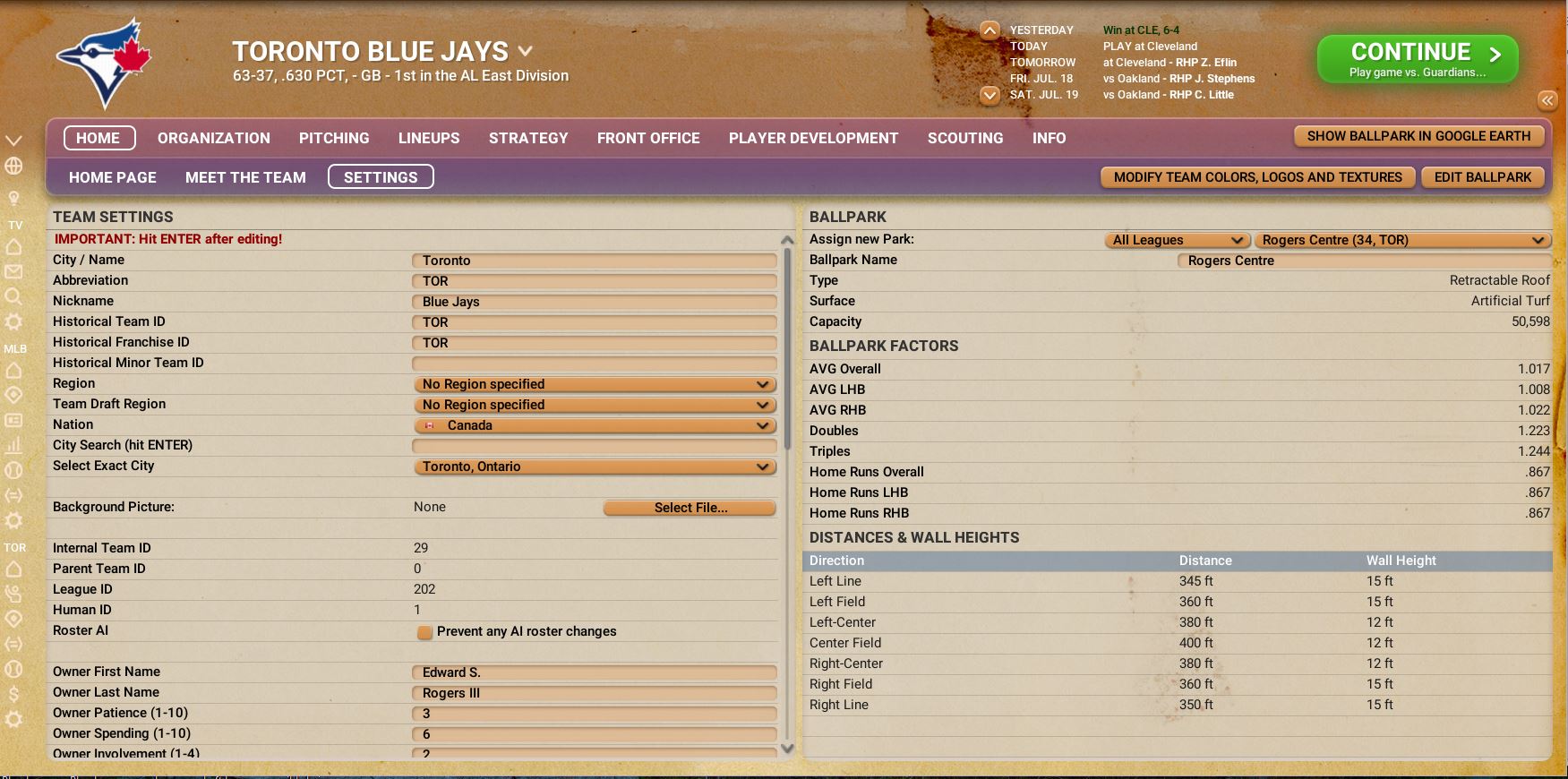Image resolution: width=1568 pixels, height=779 pixels.
Task: Click the gear icon under MLB section
Action: [x=13, y=520]
